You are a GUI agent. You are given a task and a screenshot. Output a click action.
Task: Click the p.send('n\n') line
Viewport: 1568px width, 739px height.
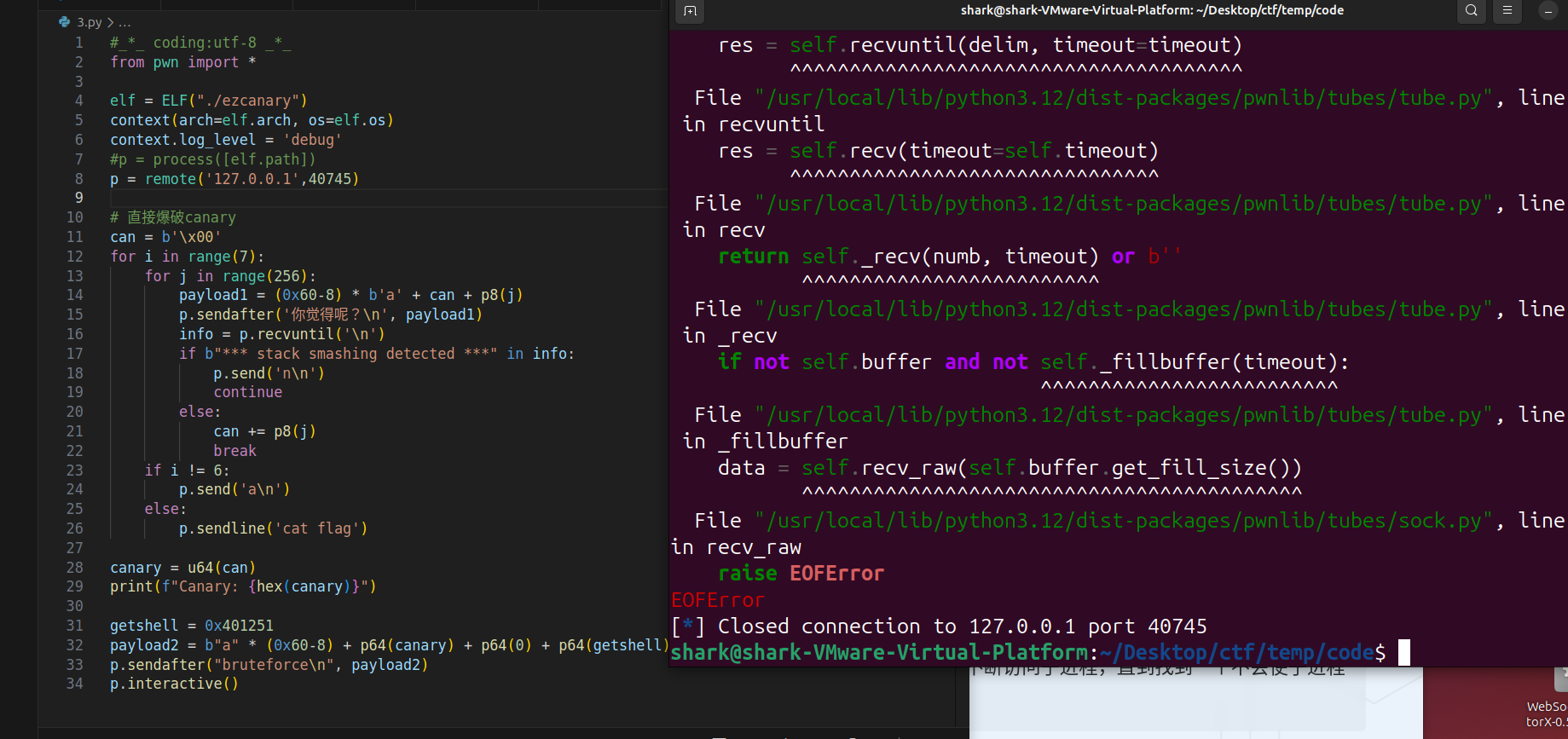(269, 373)
